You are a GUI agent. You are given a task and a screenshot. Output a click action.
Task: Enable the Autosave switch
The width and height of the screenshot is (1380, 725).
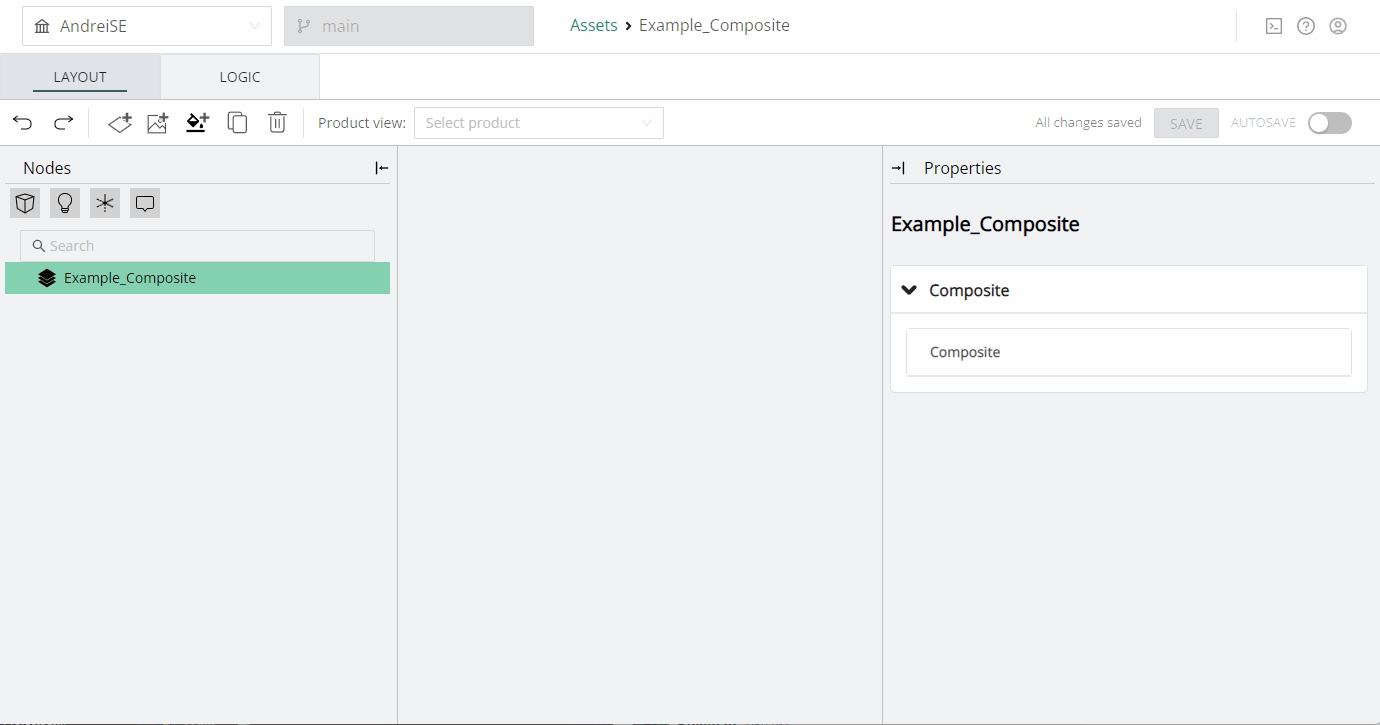[x=1329, y=123]
